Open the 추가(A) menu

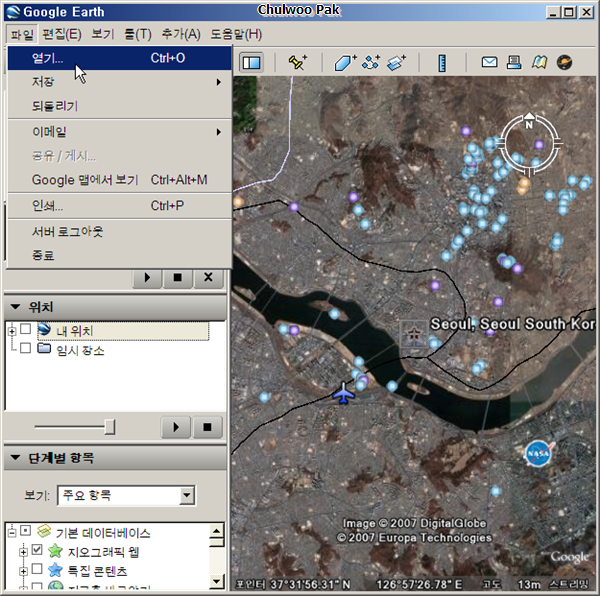(x=181, y=34)
